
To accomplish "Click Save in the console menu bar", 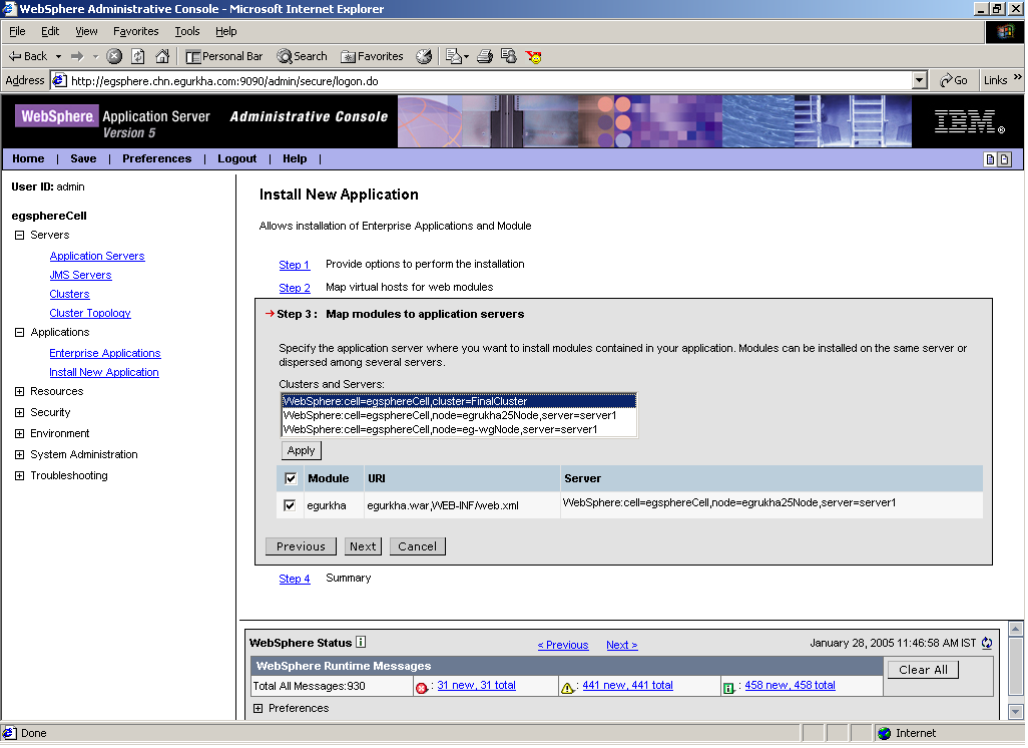I will click(83, 159).
